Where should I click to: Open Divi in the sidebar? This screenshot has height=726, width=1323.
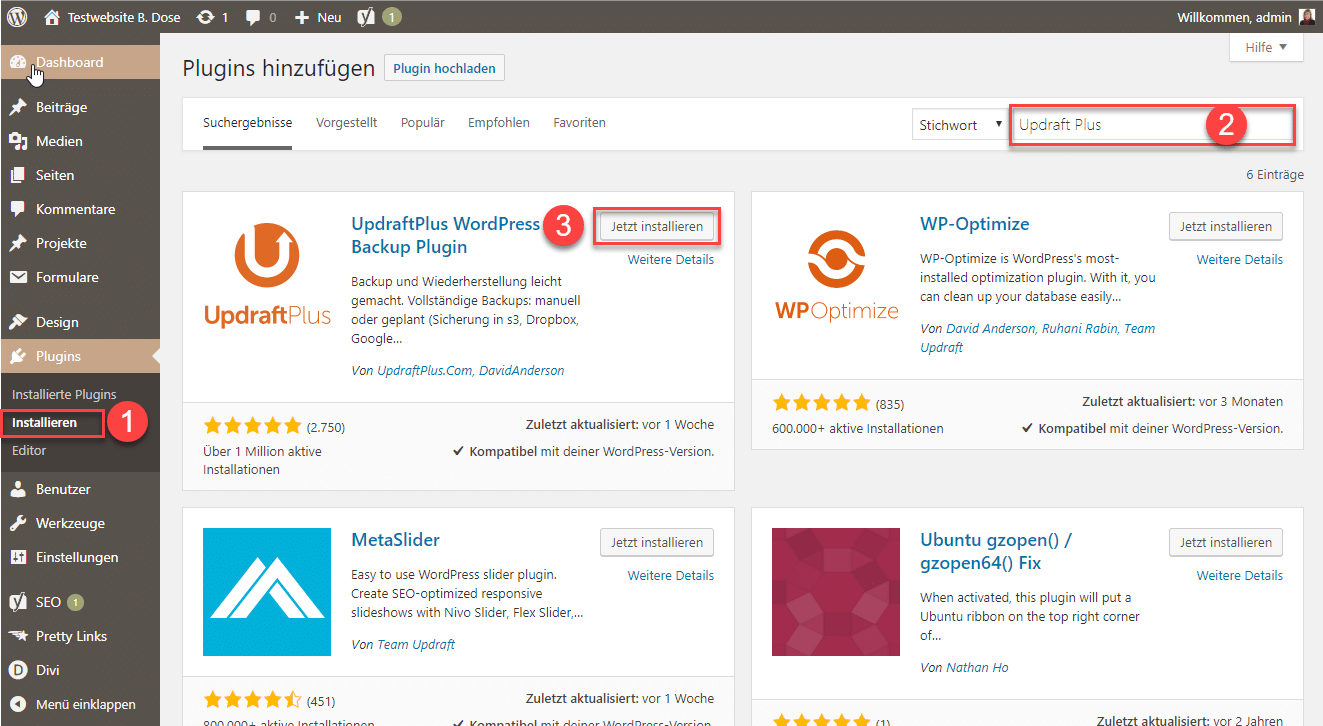click(x=50, y=670)
